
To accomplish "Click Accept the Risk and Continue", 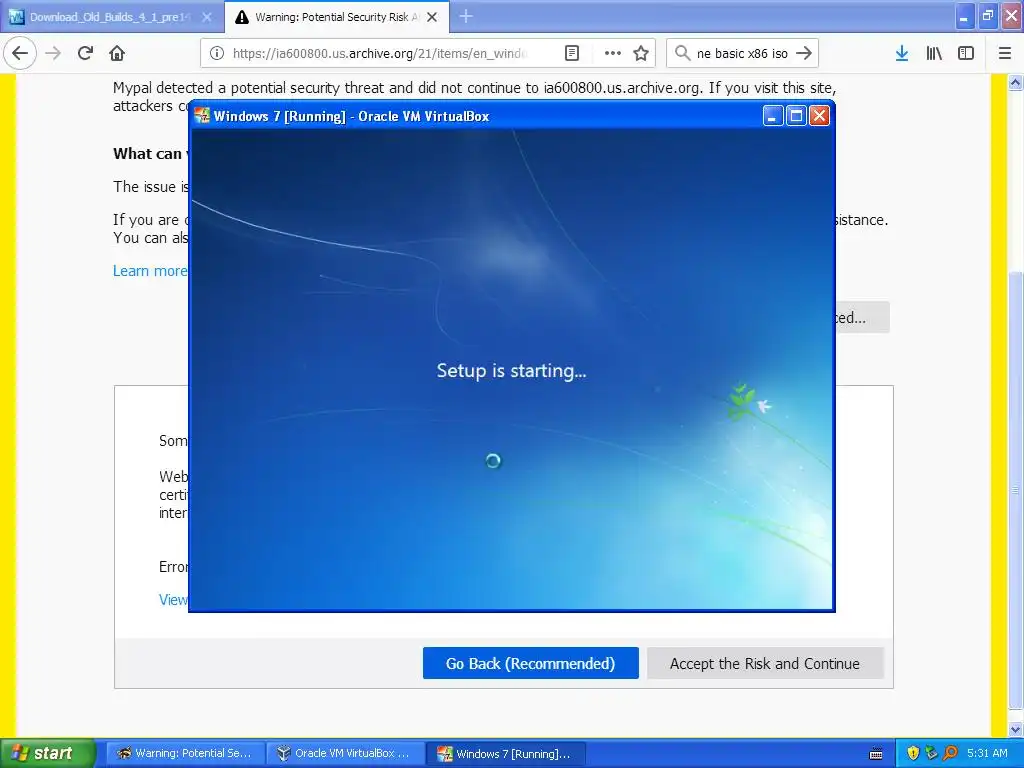I will [x=765, y=663].
